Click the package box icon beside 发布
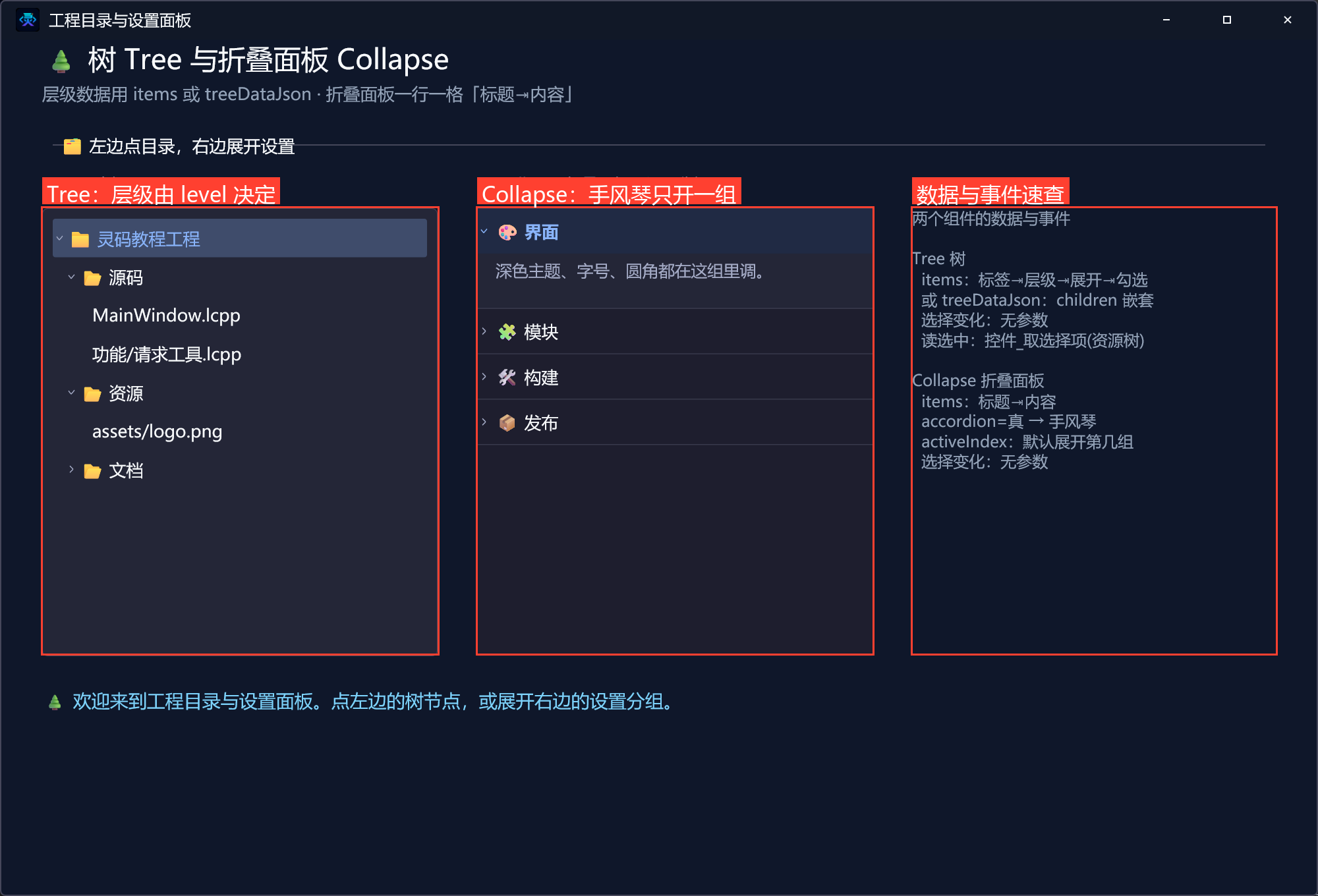Image resolution: width=1318 pixels, height=896 pixels. [507, 423]
